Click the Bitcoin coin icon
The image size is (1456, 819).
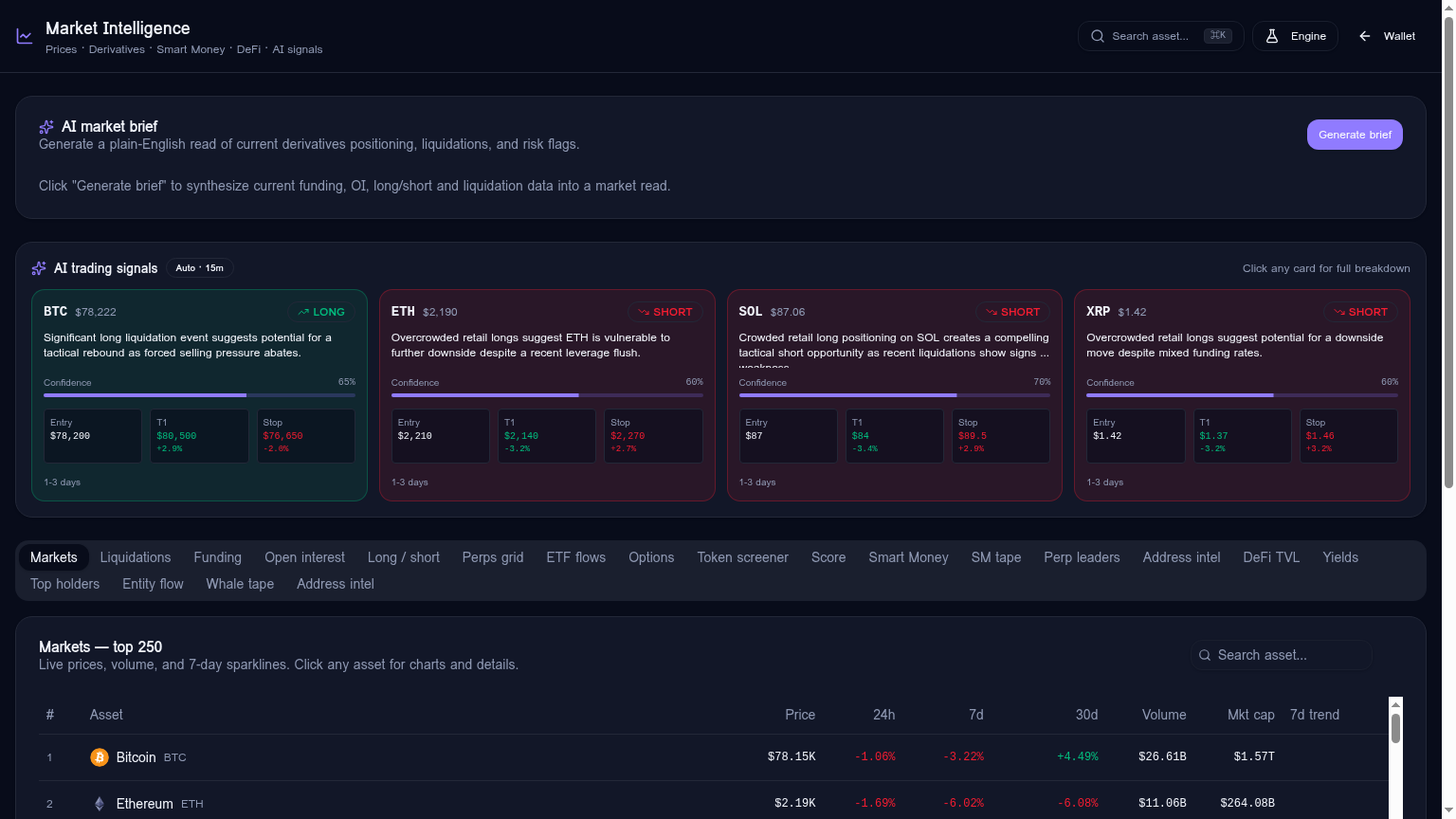click(x=100, y=757)
